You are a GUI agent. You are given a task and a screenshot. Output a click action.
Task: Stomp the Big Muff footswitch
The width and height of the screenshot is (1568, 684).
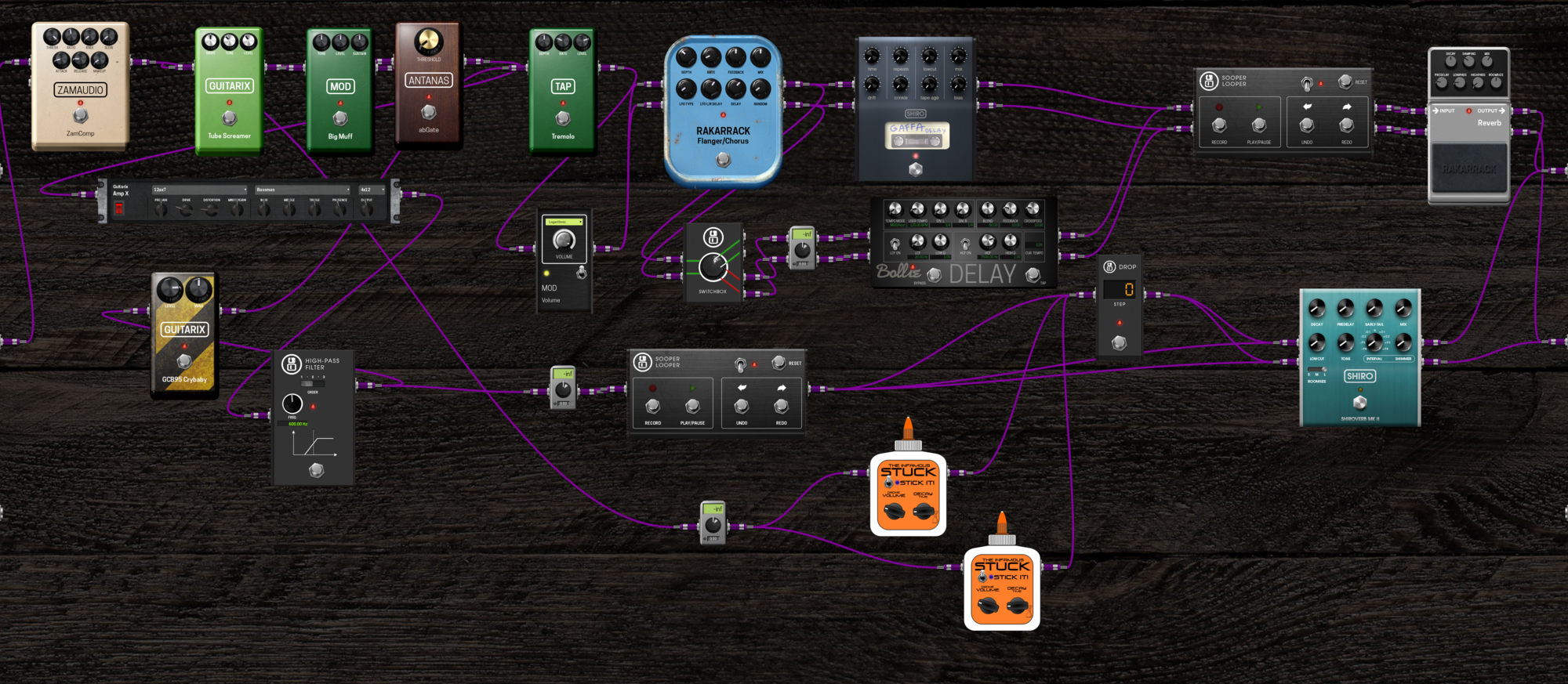coord(340,118)
